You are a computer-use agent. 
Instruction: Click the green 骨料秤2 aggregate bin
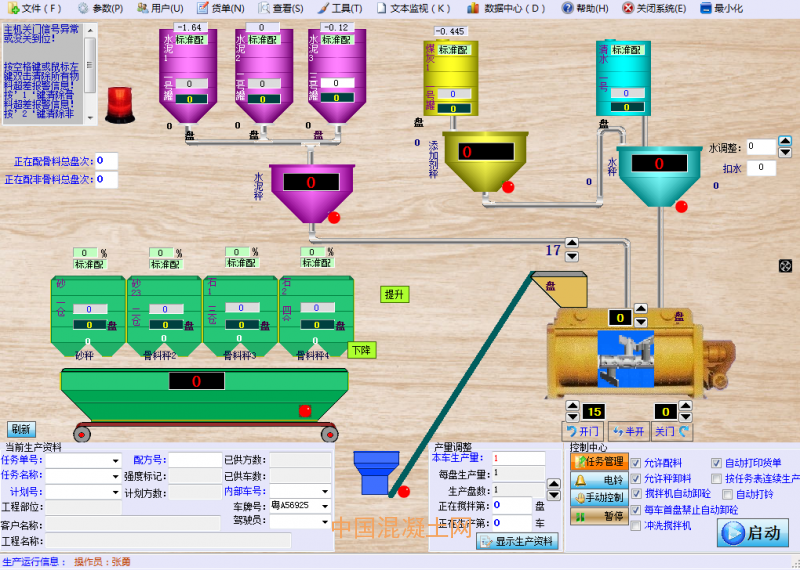[164, 316]
